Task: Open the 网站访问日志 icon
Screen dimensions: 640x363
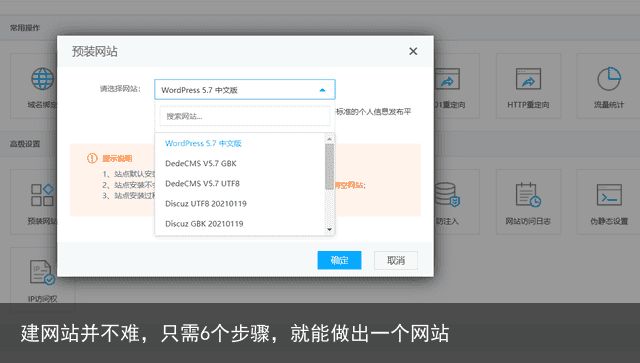Action: [x=528, y=195]
